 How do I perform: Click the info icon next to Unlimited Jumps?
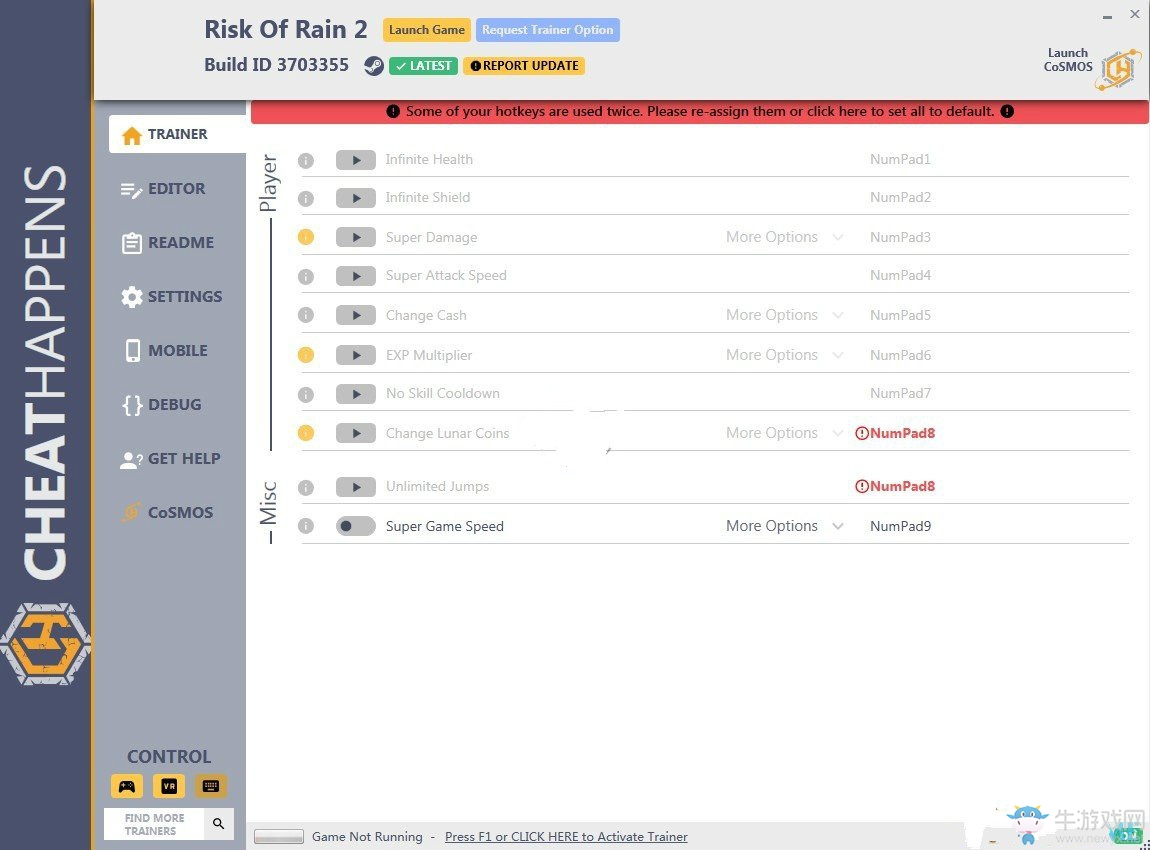[x=306, y=487]
